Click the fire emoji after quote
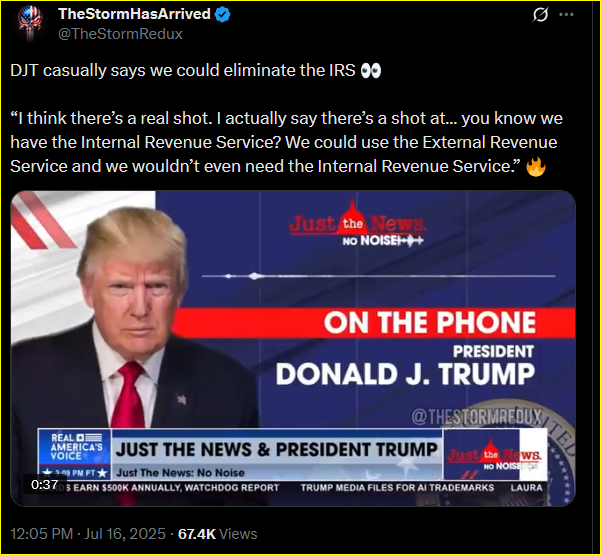Screen dimensions: 601x555 tap(536, 166)
